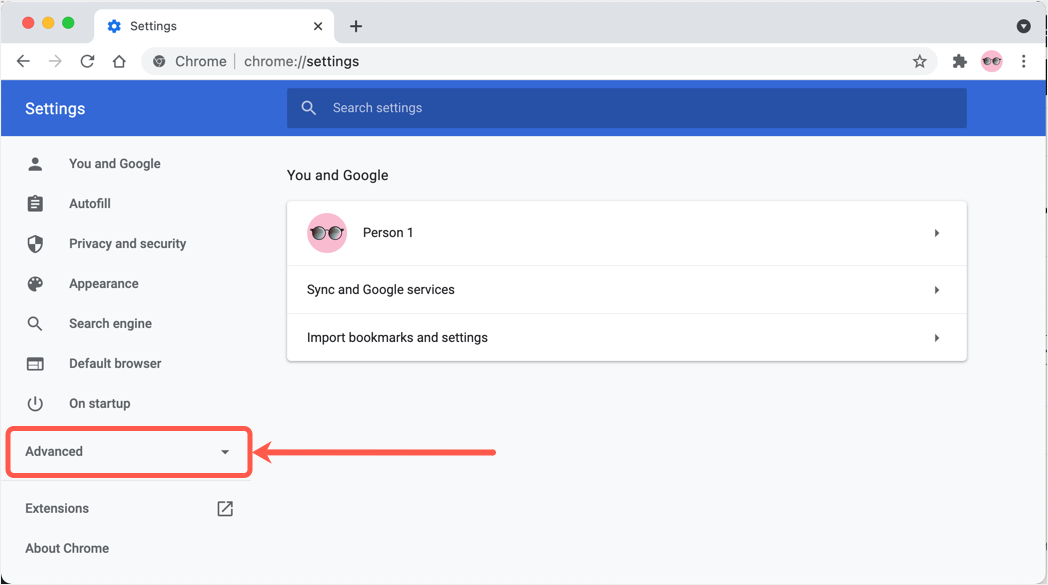This screenshot has width=1048, height=585.
Task: Open the Extensions puzzle icon
Action: (x=959, y=61)
